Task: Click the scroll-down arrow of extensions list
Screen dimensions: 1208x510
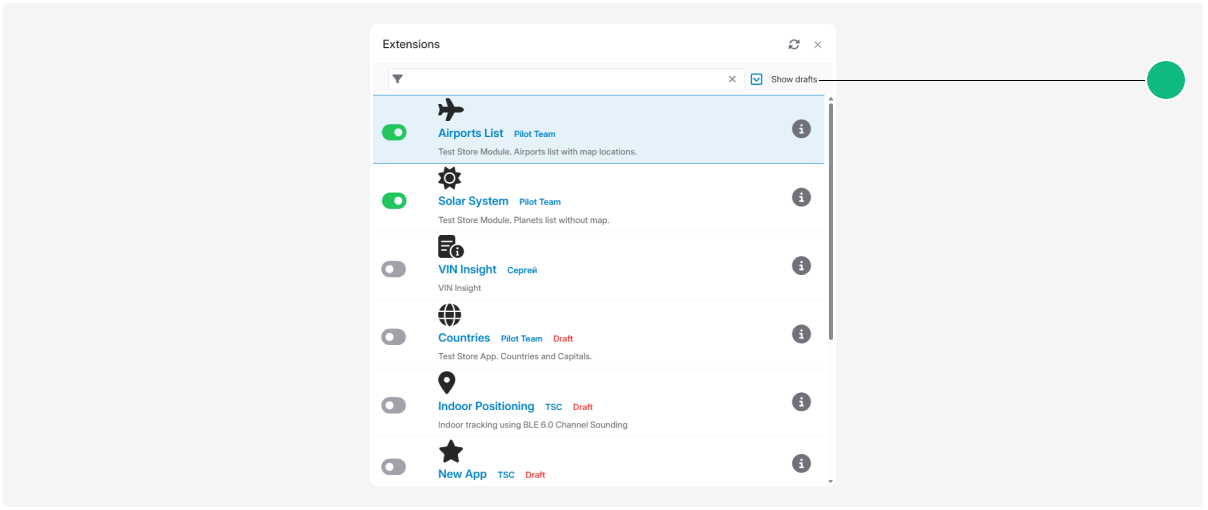Action: pos(830,481)
